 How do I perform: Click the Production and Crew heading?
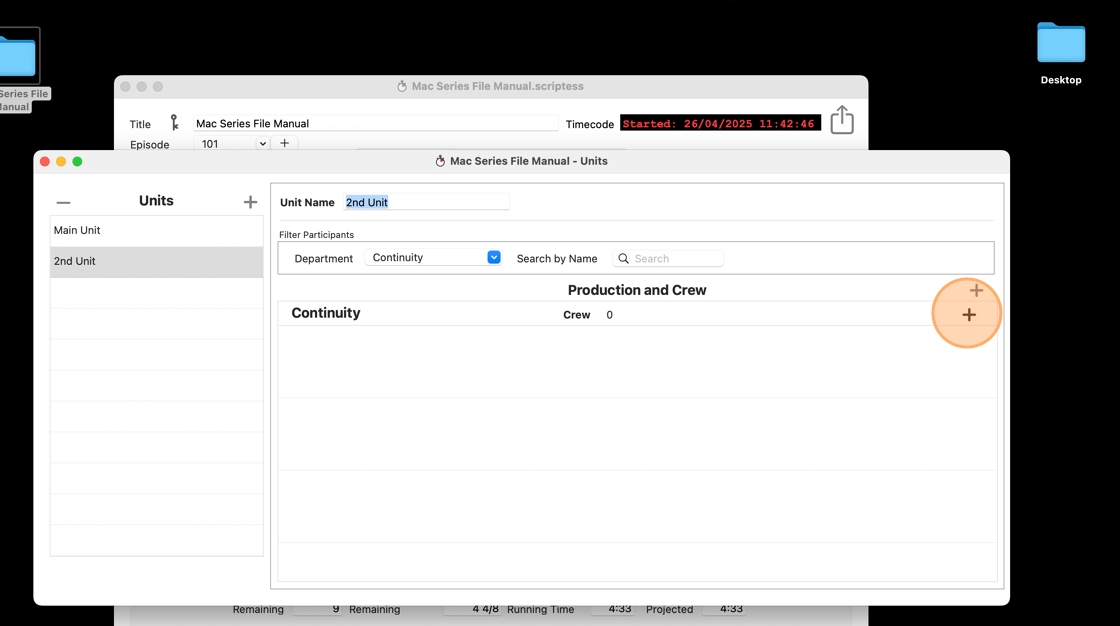coord(637,290)
